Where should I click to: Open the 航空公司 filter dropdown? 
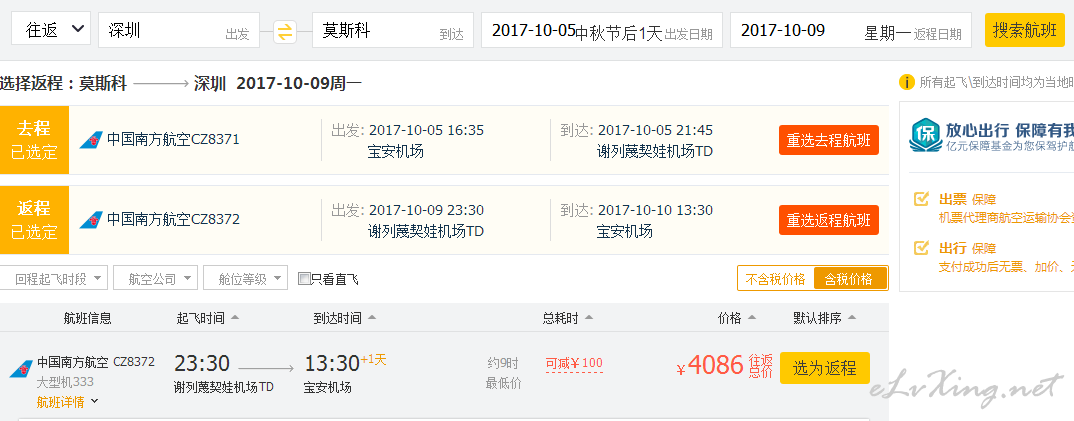155,279
